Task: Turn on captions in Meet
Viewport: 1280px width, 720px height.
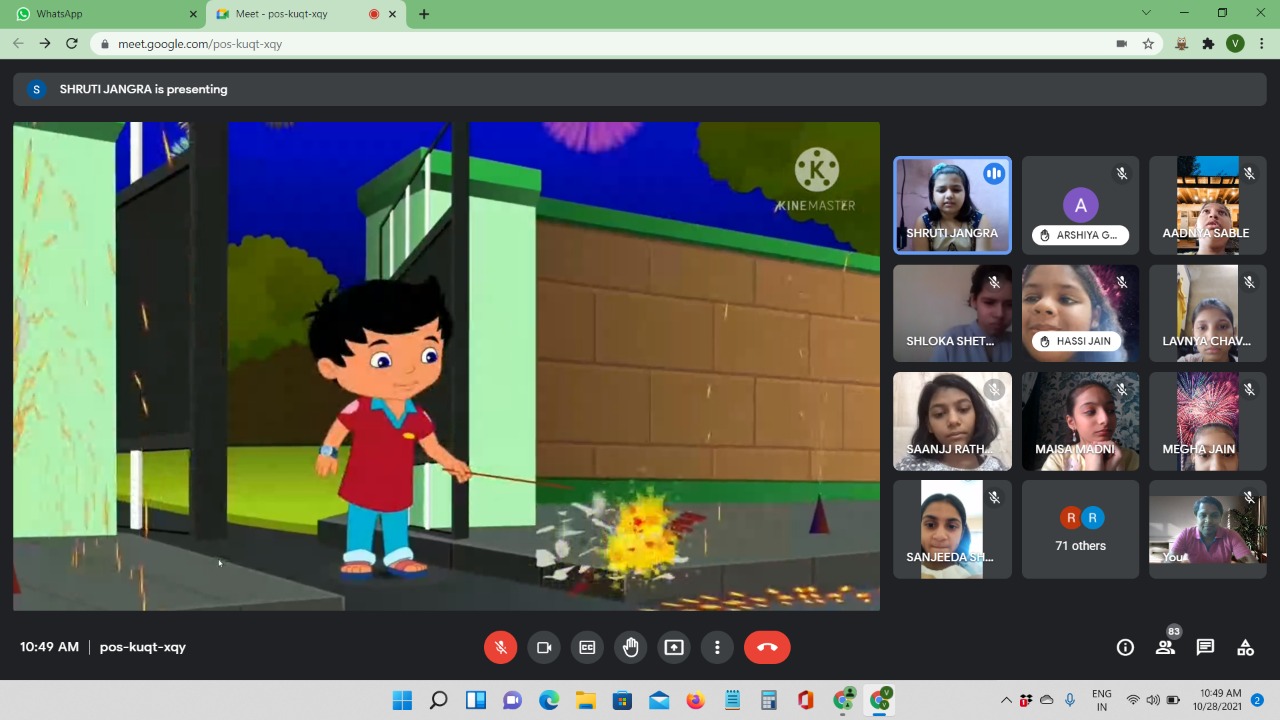Action: click(x=587, y=647)
